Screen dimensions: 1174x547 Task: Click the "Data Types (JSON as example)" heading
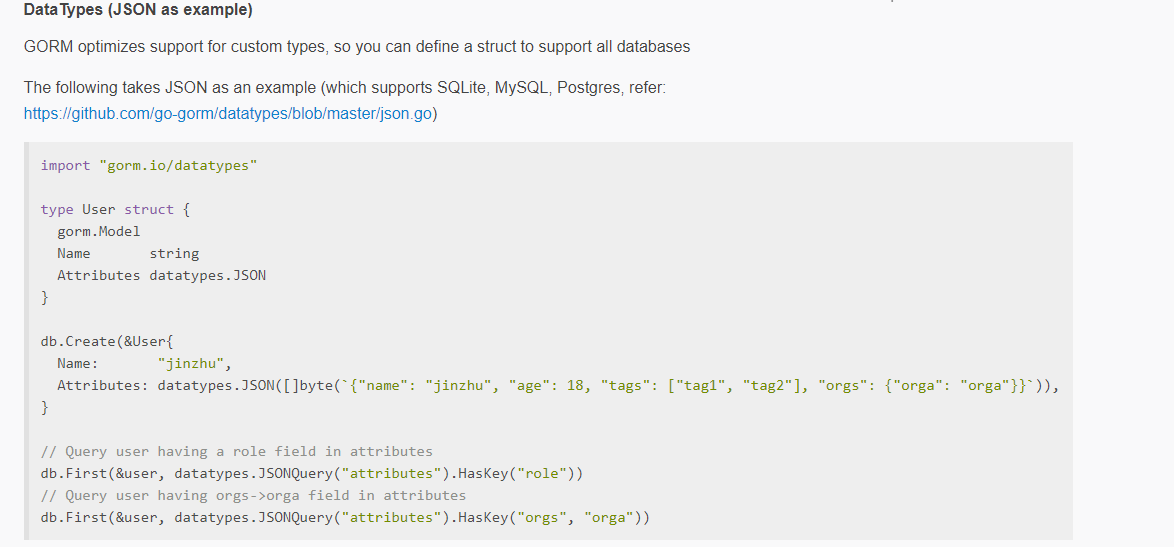coord(138,10)
